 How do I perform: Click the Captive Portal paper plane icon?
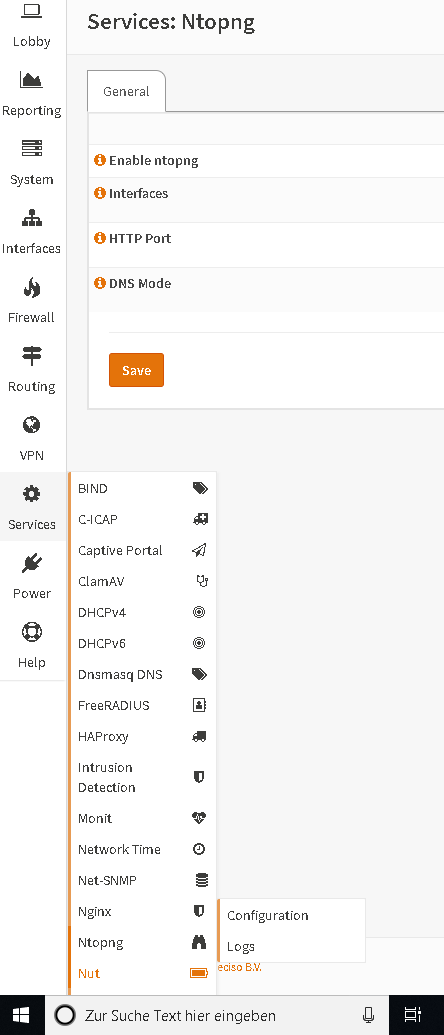(199, 550)
